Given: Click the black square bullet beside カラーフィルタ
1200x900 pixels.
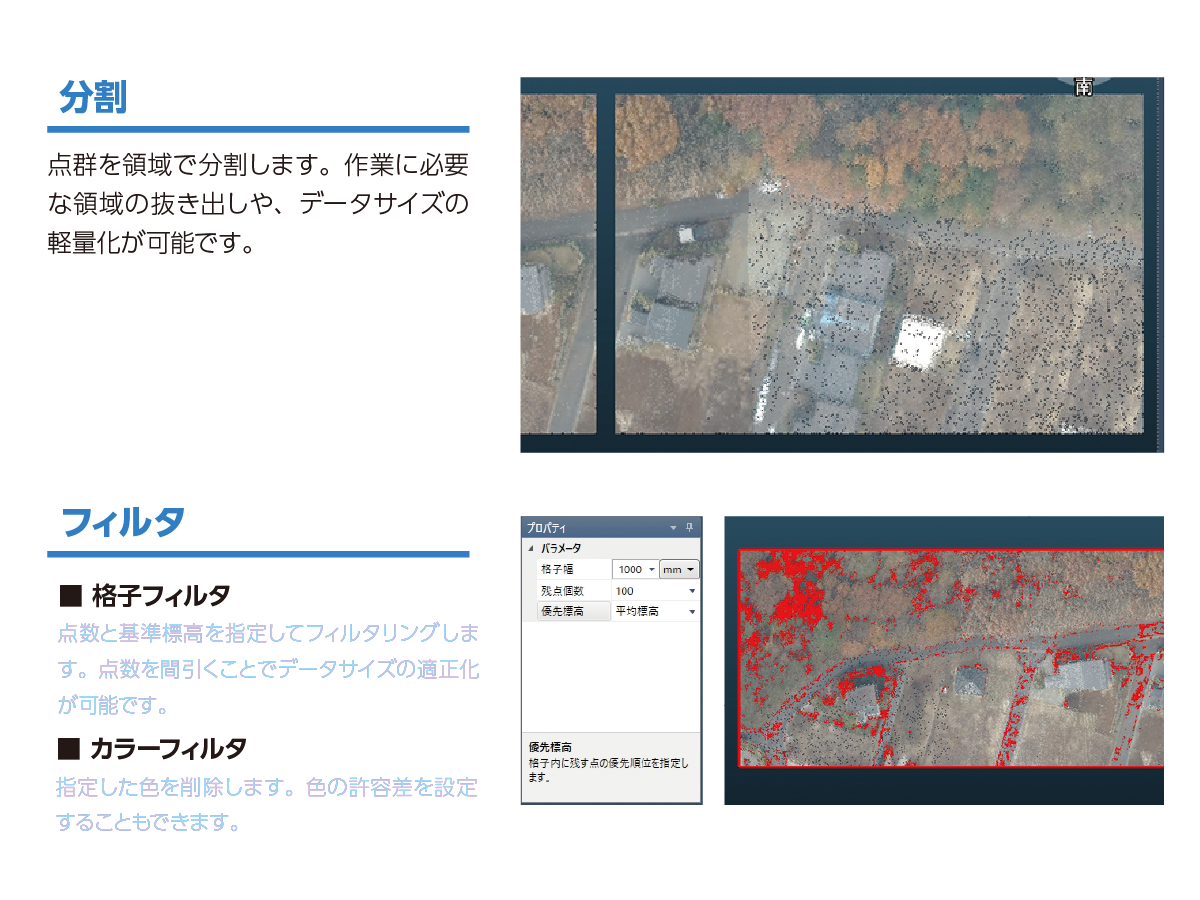Looking at the screenshot, I should (68, 747).
